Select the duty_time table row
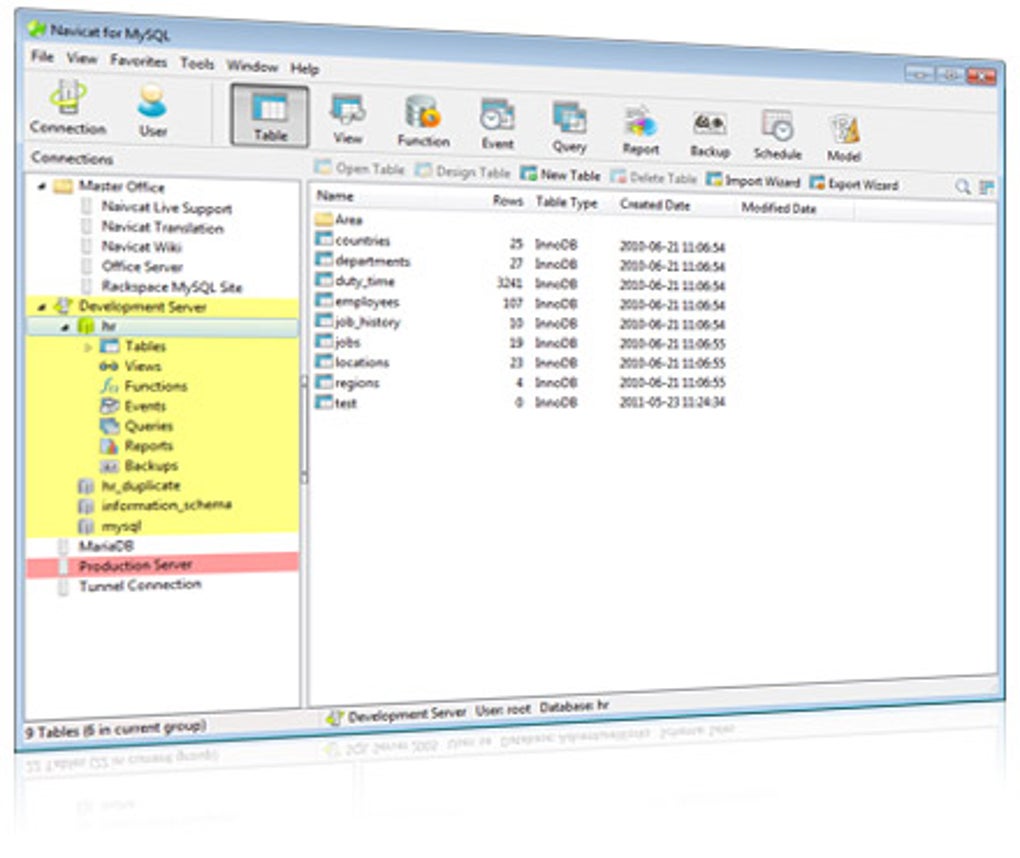This screenshot has width=1020, height=858. coord(520,282)
